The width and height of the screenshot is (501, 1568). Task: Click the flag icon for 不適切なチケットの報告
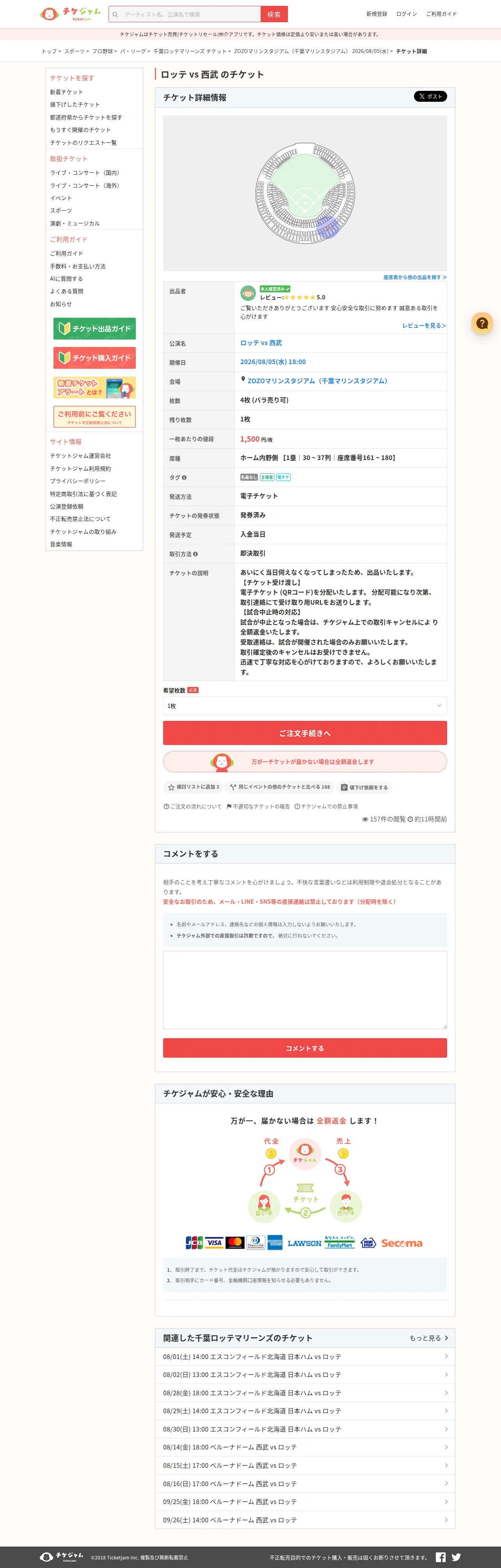tap(229, 807)
